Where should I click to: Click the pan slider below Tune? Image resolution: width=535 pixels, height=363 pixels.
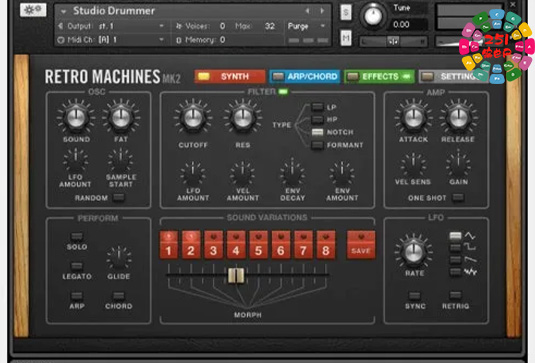[393, 42]
